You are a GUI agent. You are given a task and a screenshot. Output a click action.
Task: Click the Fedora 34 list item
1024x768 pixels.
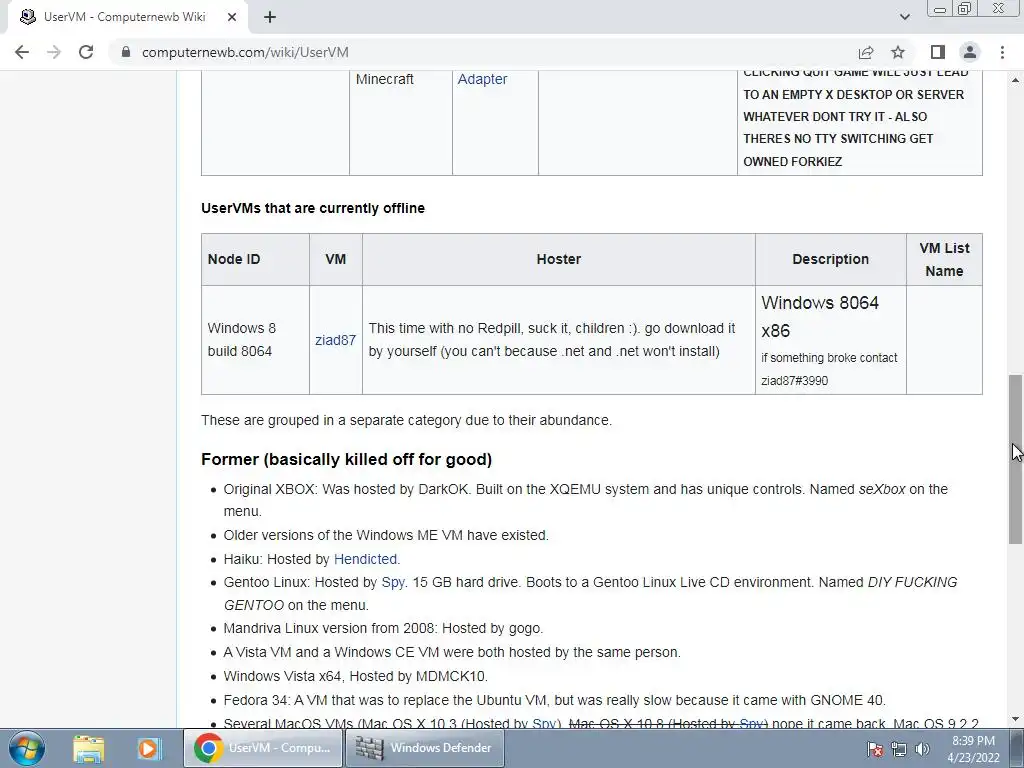[554, 700]
